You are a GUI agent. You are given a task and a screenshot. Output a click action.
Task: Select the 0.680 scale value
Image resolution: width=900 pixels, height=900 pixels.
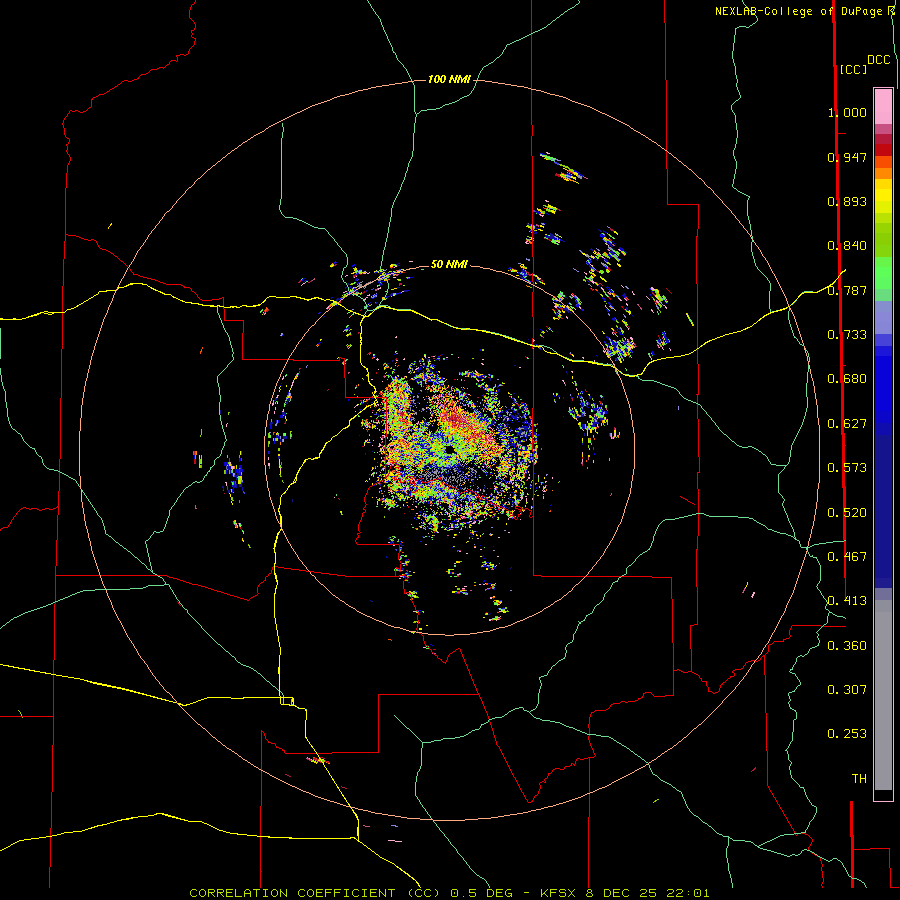pyautogui.click(x=847, y=379)
